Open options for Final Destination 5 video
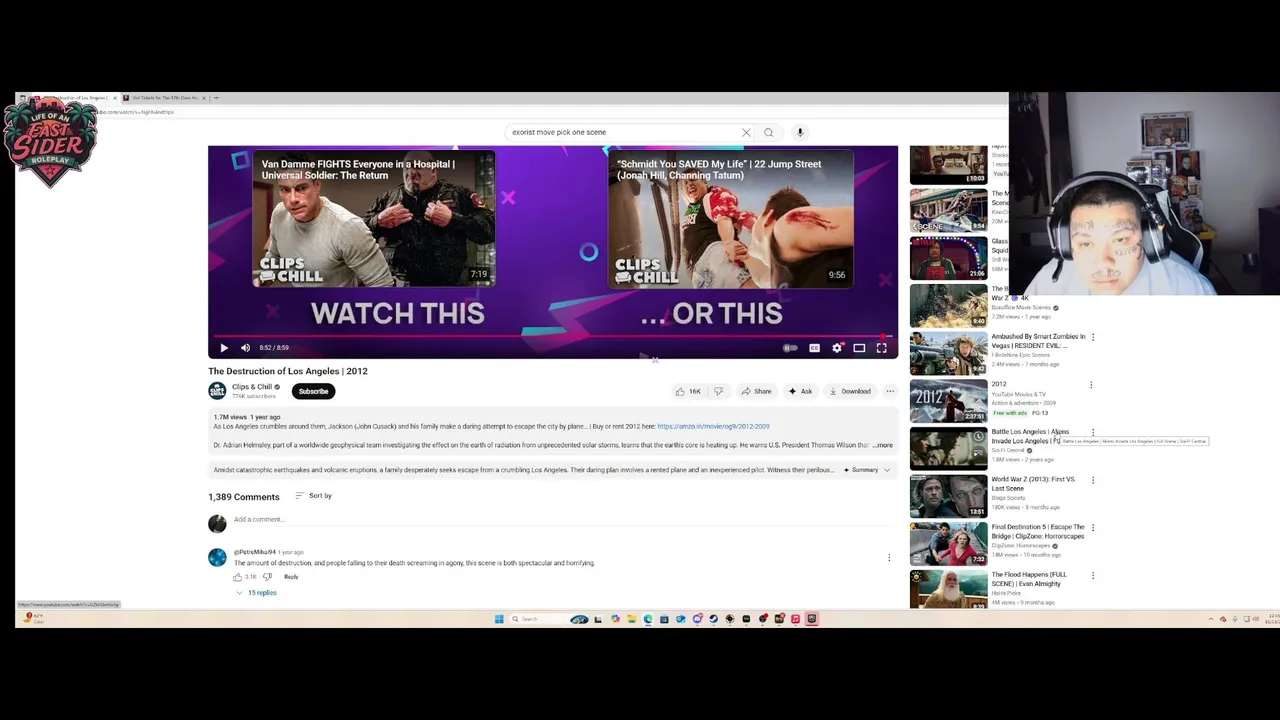 (1092, 527)
